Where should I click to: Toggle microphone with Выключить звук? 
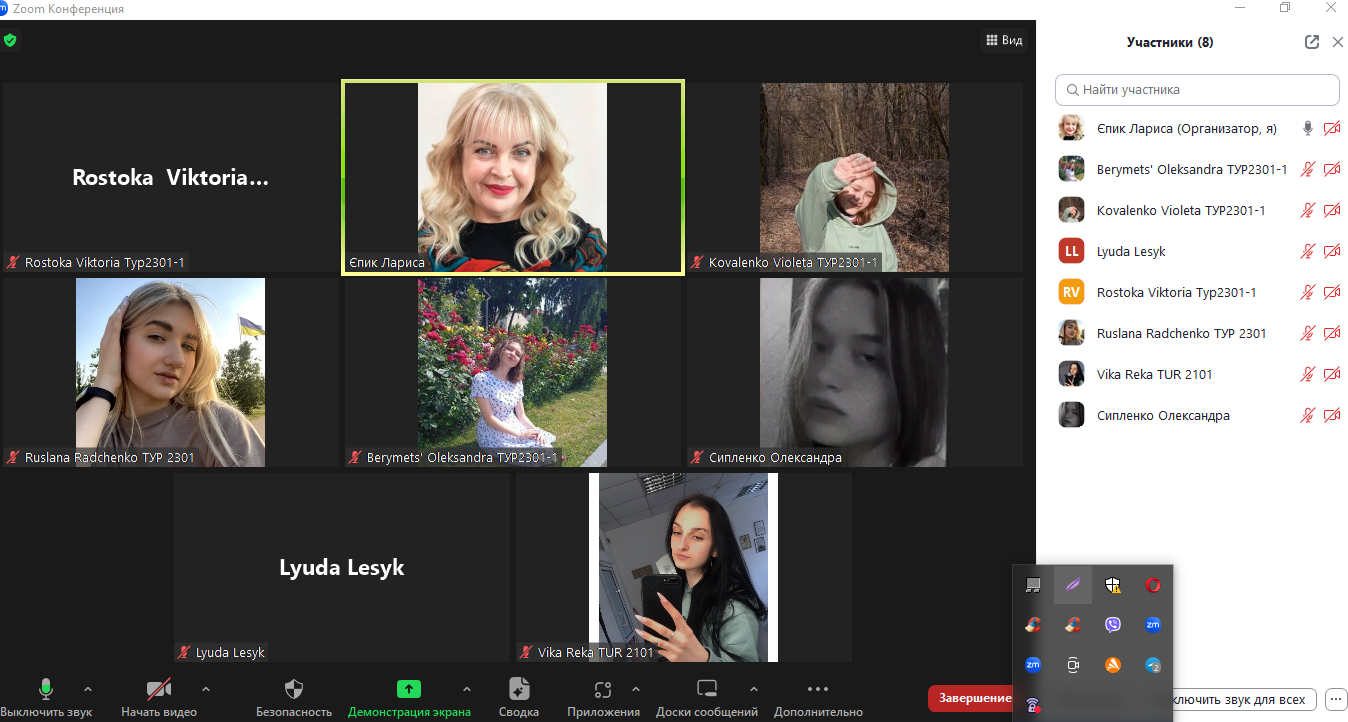coord(46,697)
